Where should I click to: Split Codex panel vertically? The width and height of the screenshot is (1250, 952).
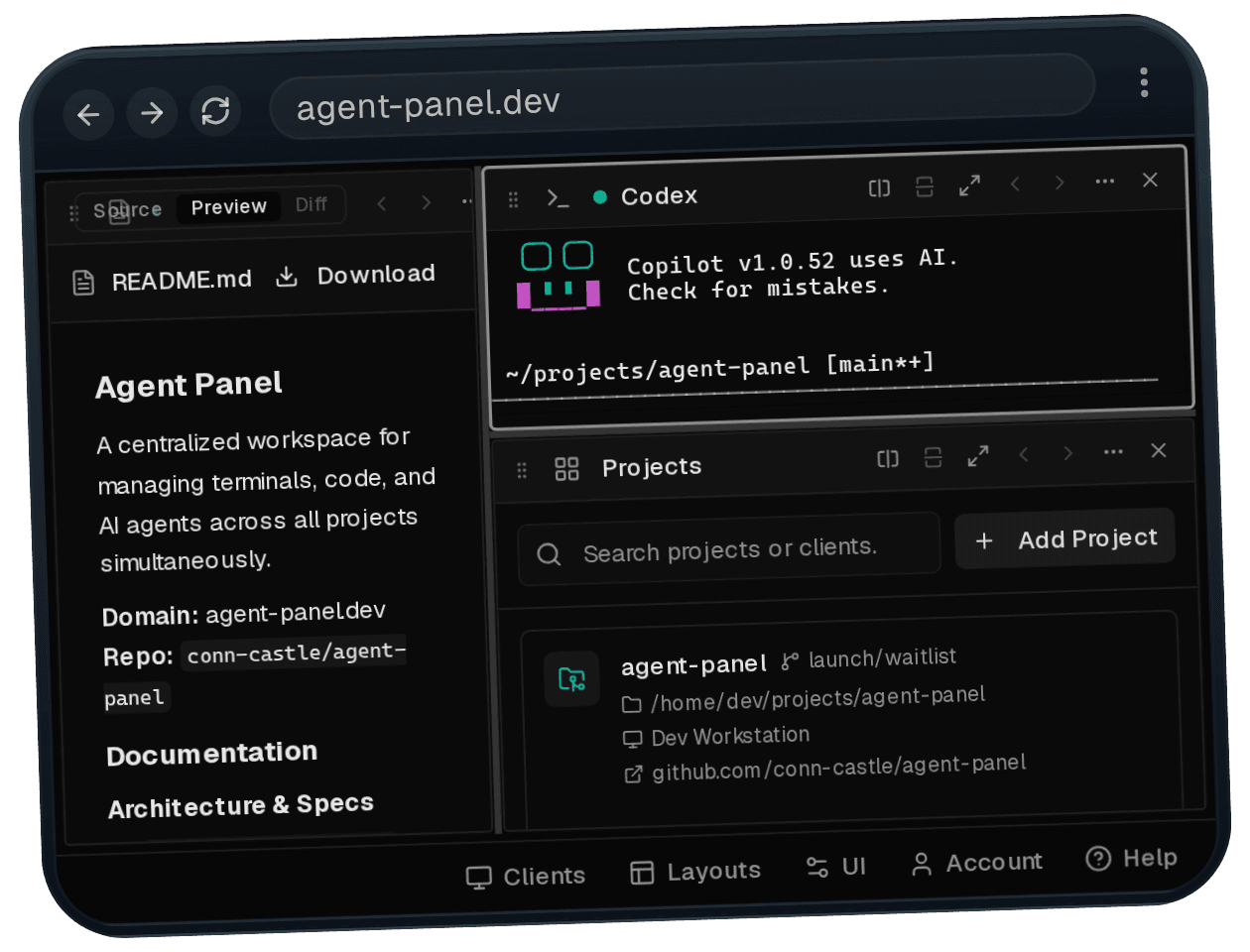coord(925,186)
